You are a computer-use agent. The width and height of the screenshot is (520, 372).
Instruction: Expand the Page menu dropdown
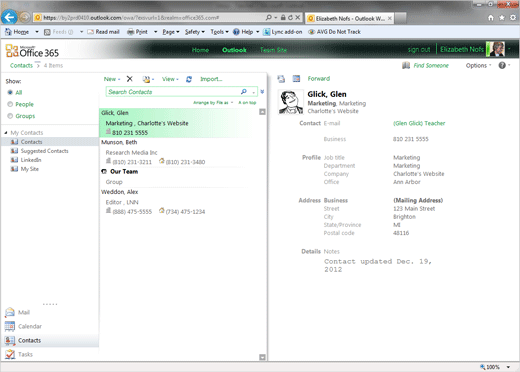click(x=171, y=32)
